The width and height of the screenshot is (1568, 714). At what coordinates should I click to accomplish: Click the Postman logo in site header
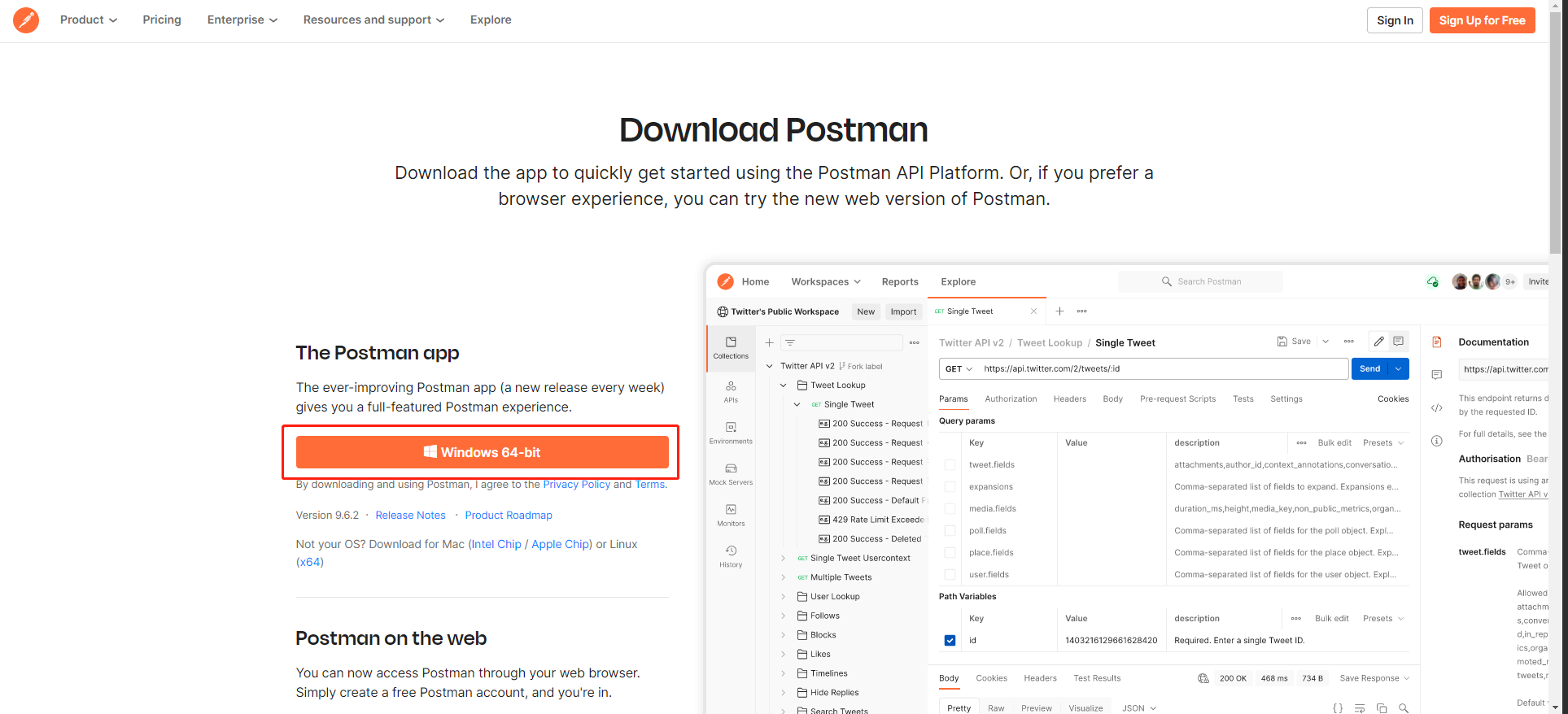26,20
